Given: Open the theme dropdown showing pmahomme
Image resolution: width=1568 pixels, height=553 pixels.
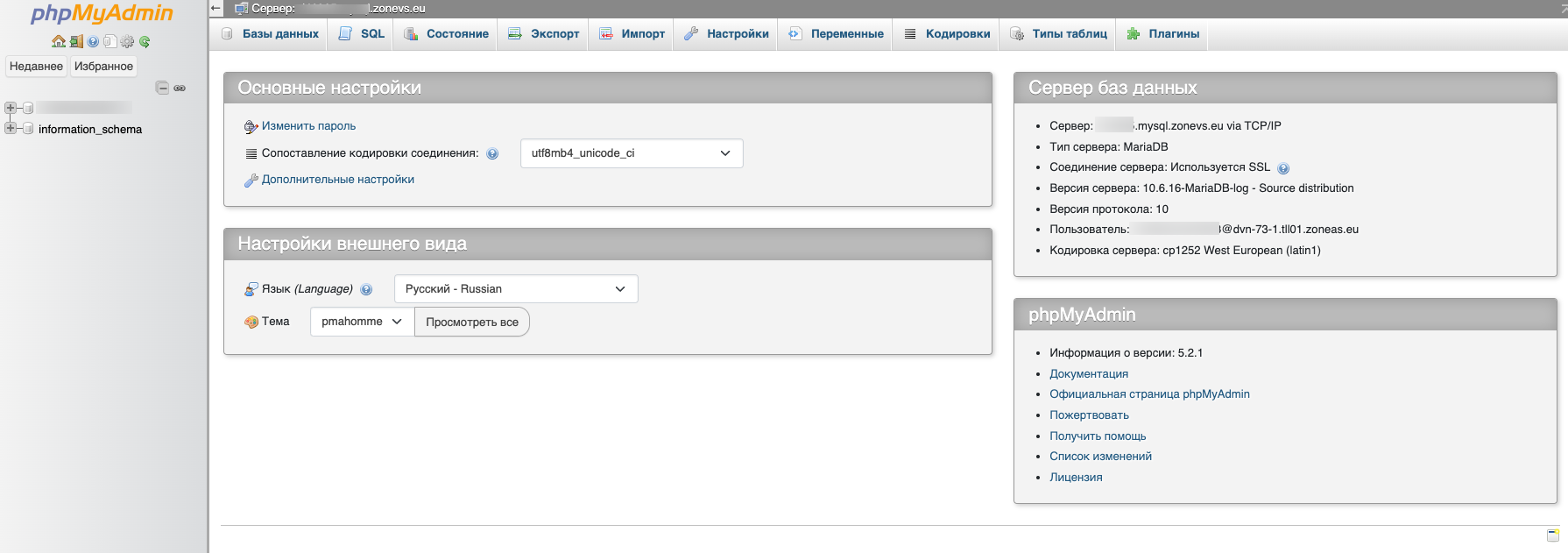Looking at the screenshot, I should [x=361, y=322].
